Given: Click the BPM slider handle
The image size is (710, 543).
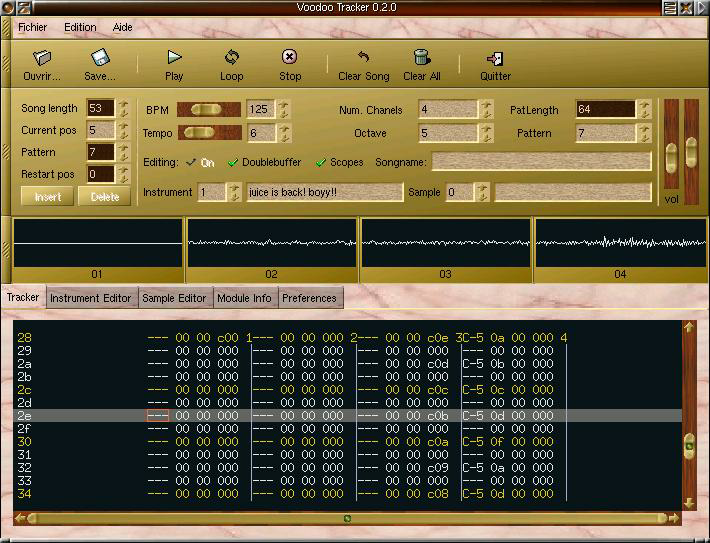Looking at the screenshot, I should pos(206,109).
